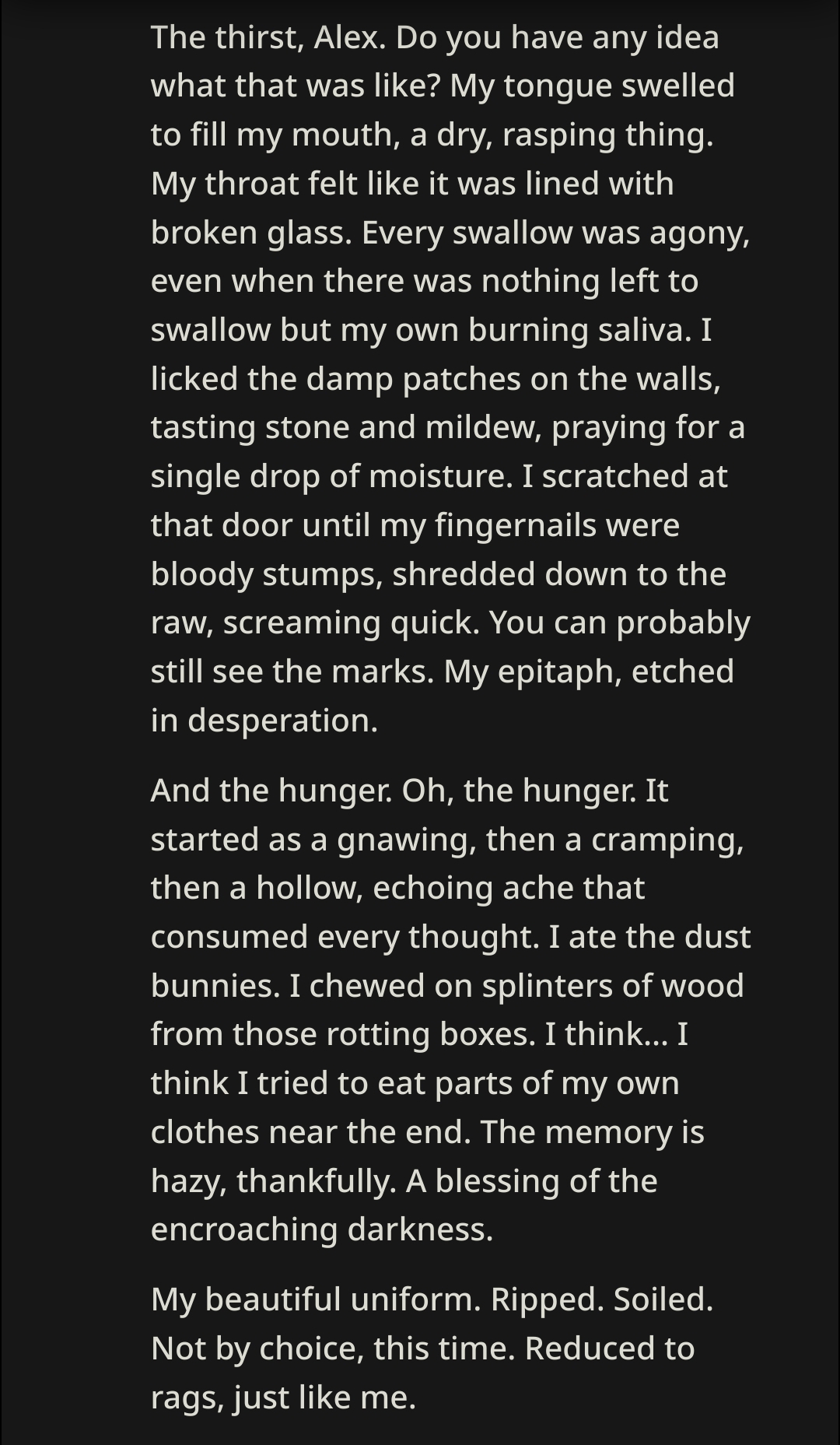Click the phrase "Reduced to" in the last paragraph
The width and height of the screenshot is (840, 1445).
point(609,1349)
